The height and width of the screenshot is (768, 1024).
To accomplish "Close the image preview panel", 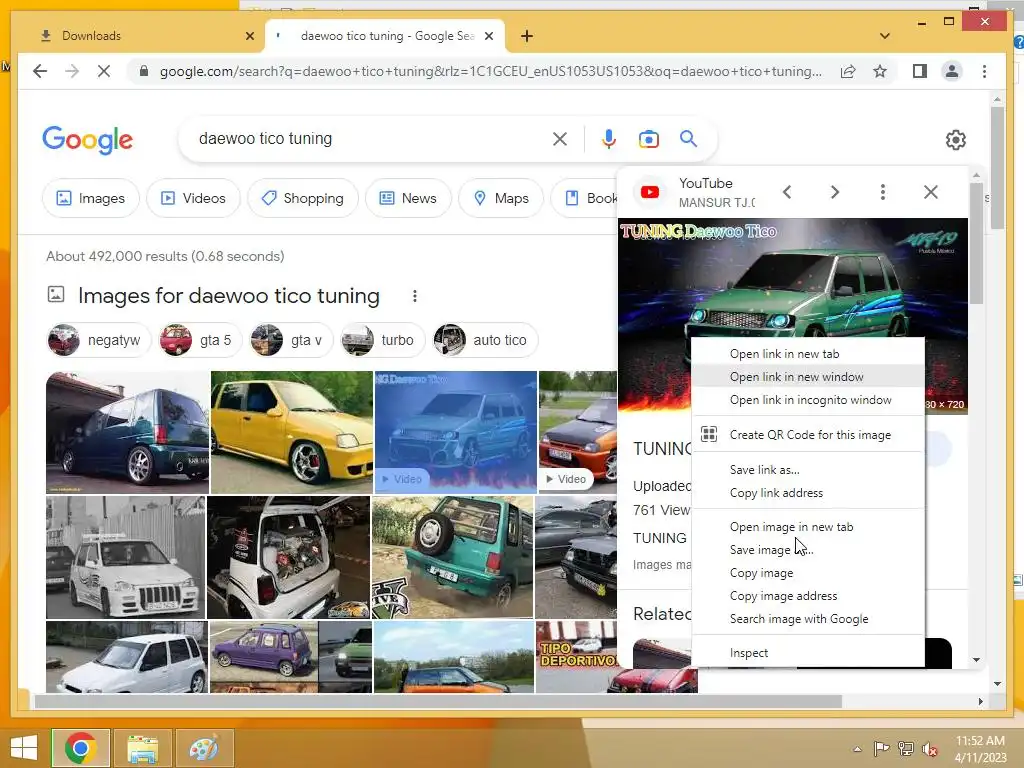I will (x=931, y=192).
